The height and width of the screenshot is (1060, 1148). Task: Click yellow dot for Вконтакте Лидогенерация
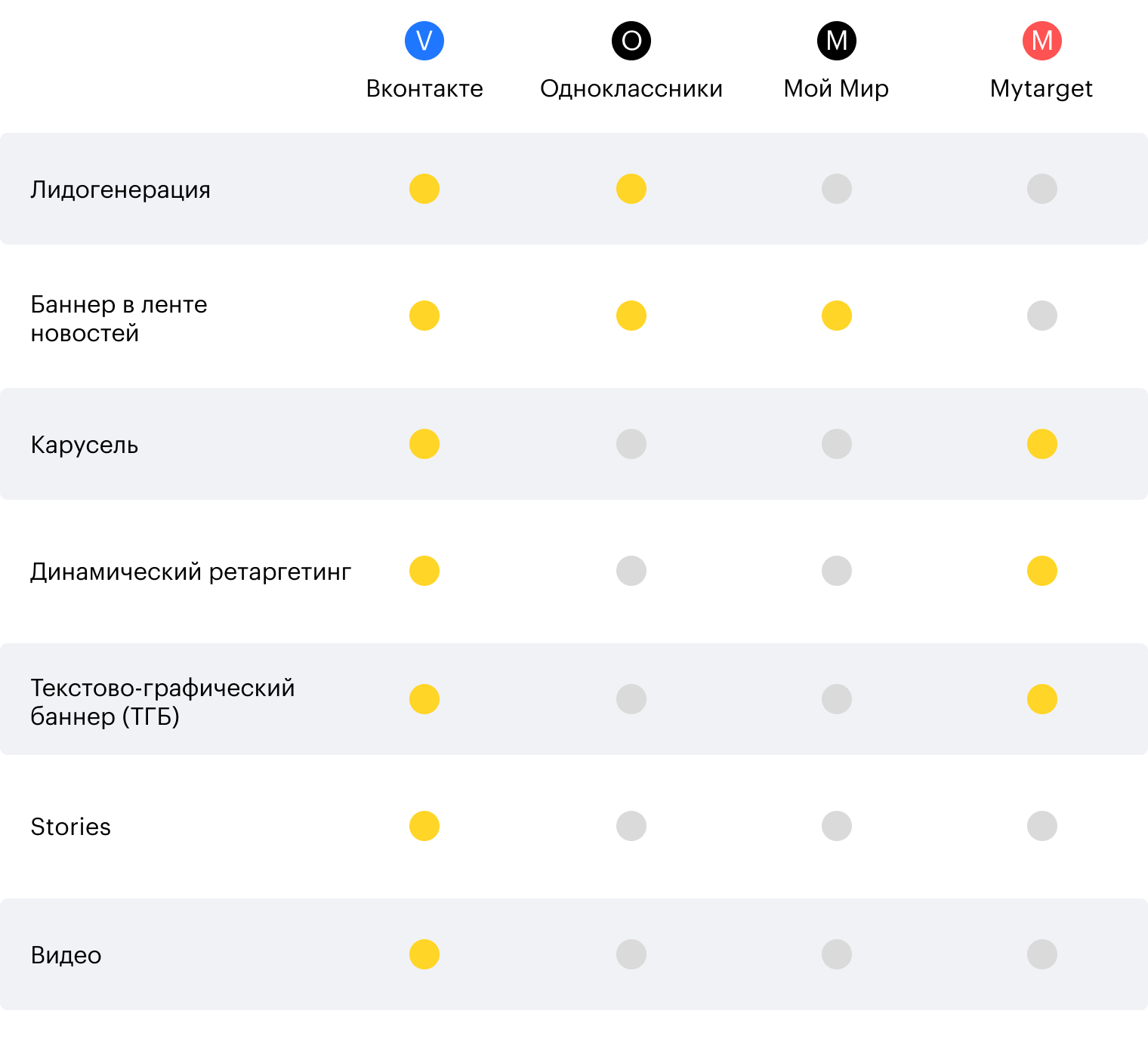click(x=424, y=189)
